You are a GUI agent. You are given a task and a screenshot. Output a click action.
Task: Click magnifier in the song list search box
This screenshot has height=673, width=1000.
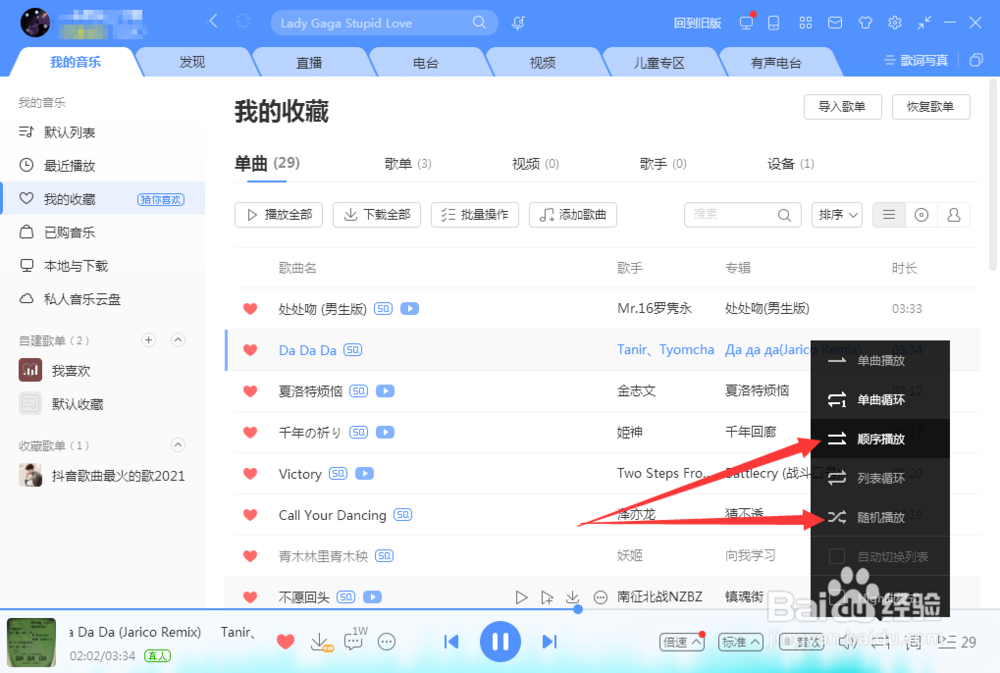pos(784,215)
